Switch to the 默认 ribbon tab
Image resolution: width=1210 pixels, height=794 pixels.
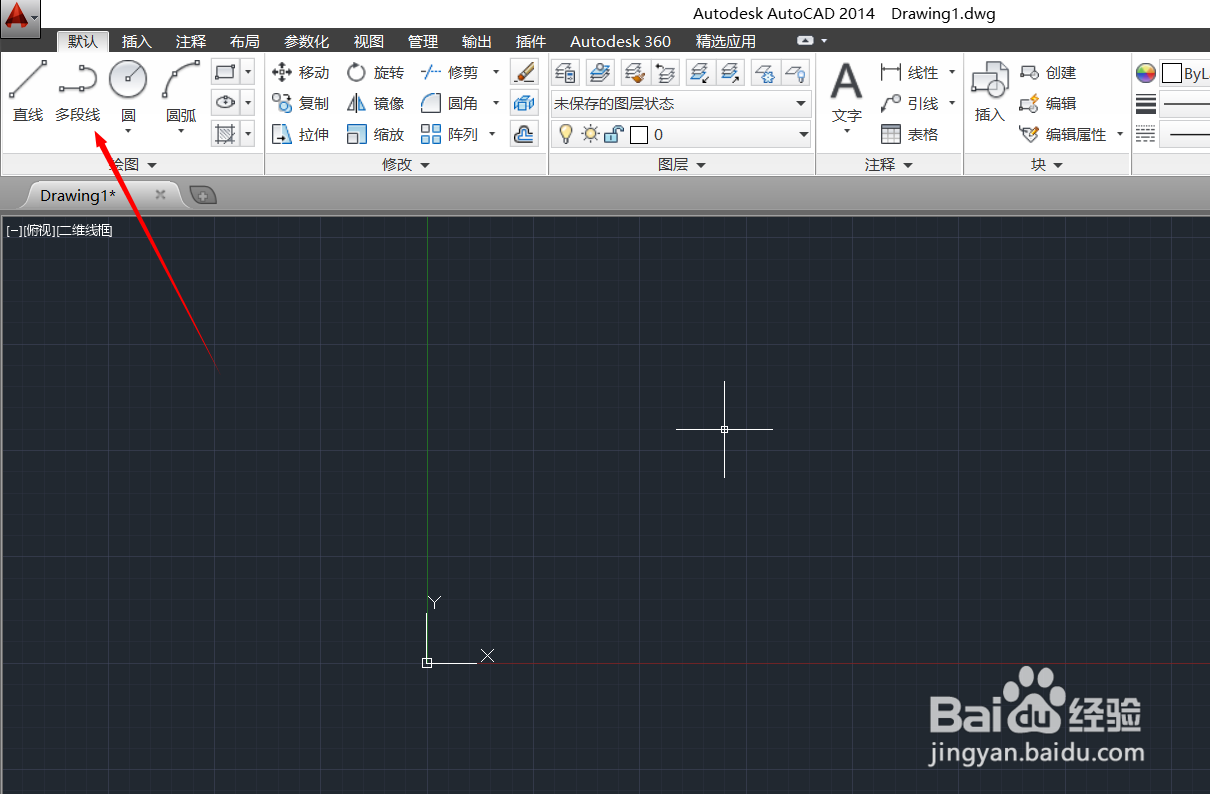[83, 41]
